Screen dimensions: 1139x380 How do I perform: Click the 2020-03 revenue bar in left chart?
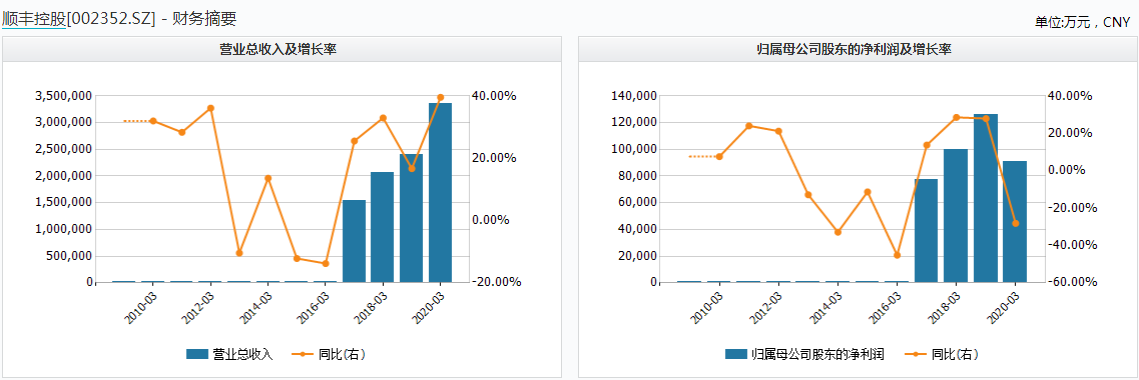click(440, 193)
